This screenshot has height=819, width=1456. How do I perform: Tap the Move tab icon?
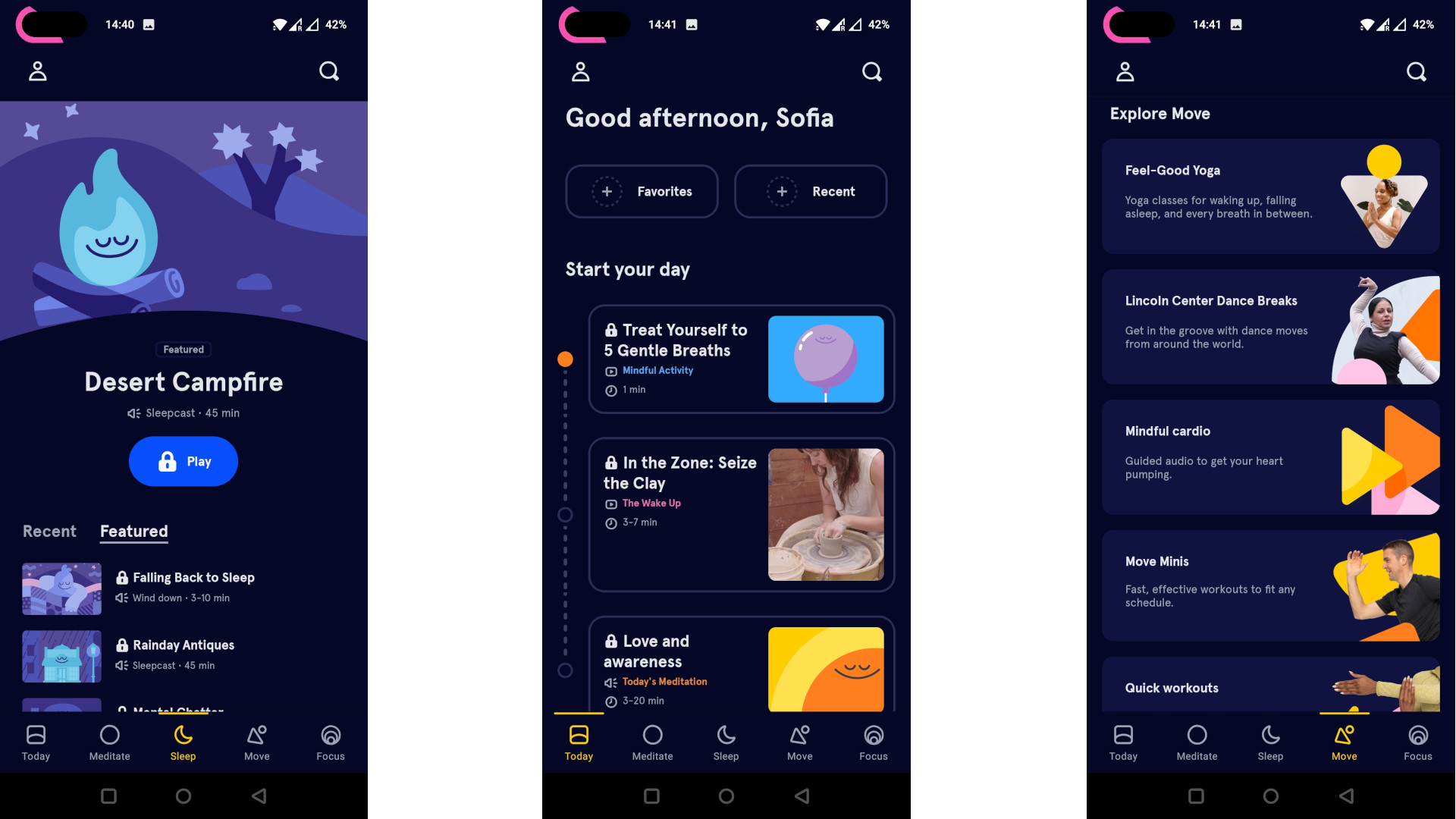[x=1343, y=742]
